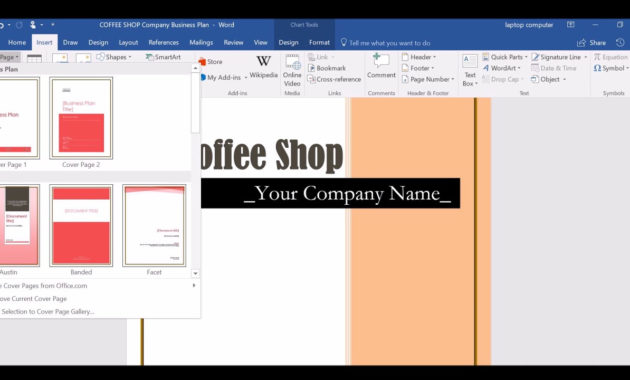Viewport: 630px width, 380px height.
Task: Insert a Signature Line
Action: click(x=559, y=57)
